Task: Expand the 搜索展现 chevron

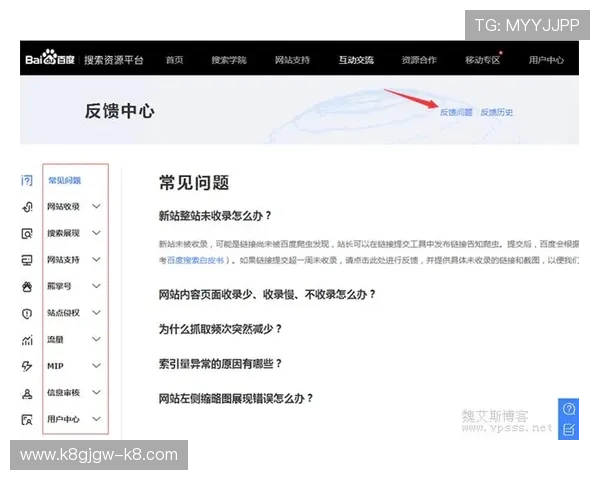Action: click(x=96, y=233)
